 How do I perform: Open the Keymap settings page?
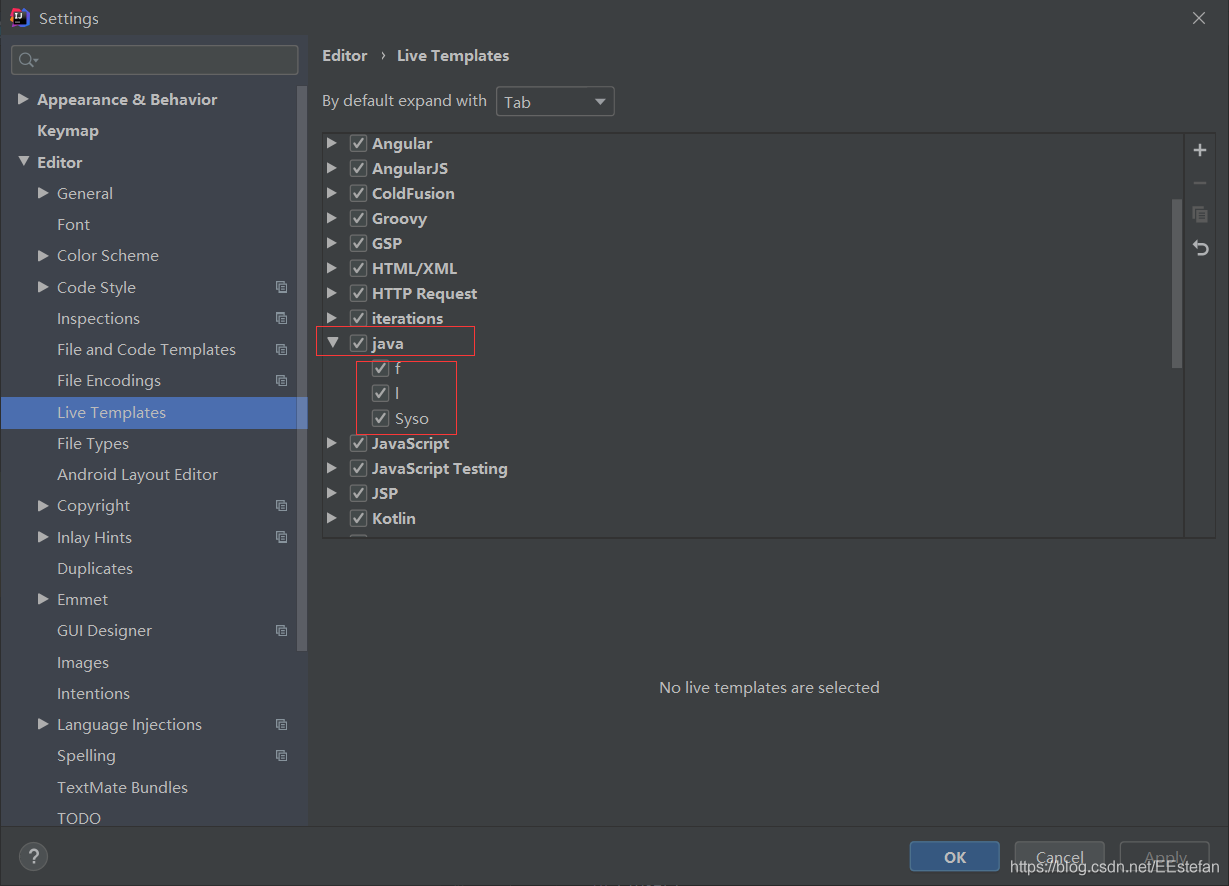pos(68,131)
